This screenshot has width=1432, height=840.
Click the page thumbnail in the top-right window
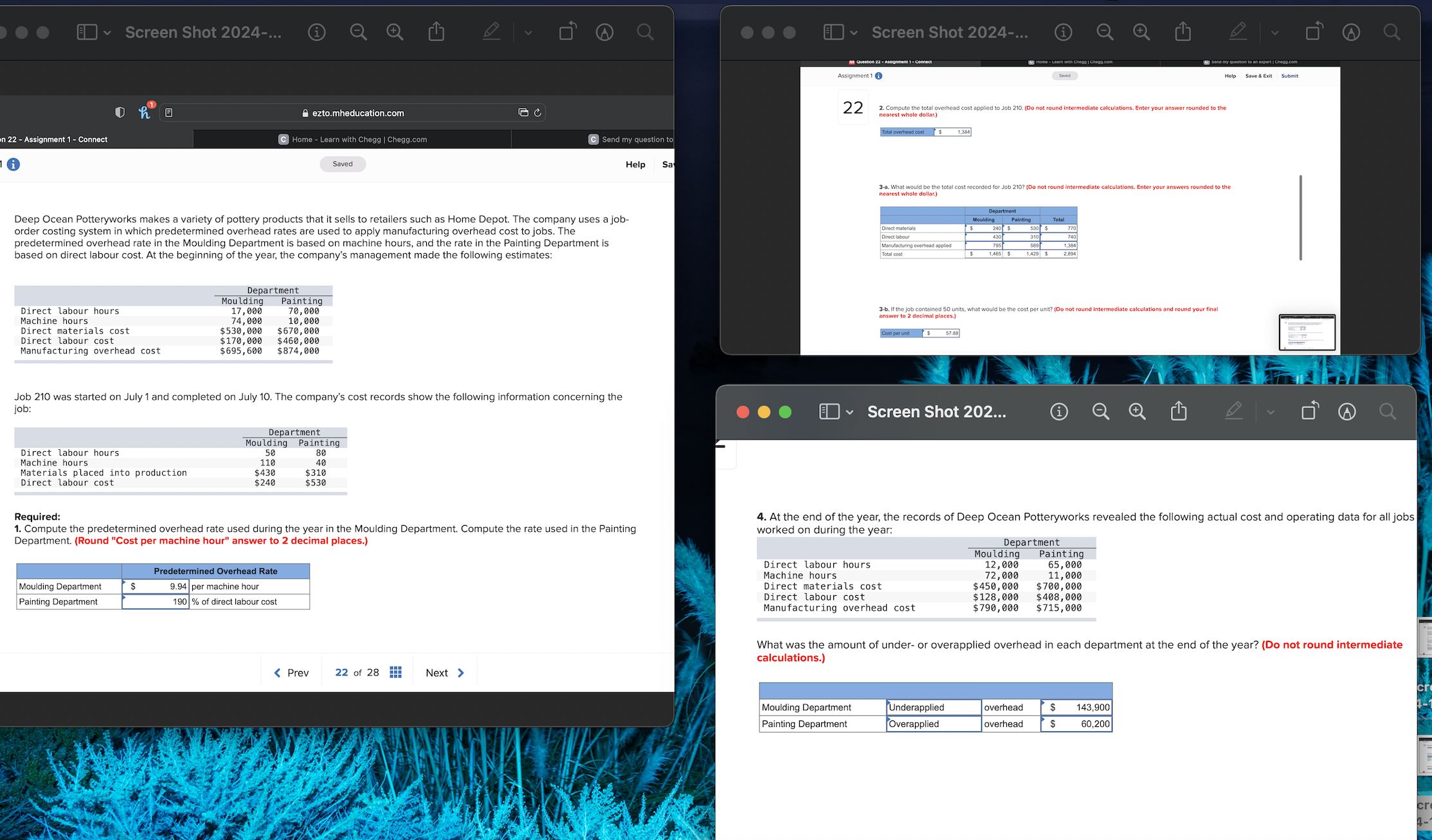[x=1307, y=332]
